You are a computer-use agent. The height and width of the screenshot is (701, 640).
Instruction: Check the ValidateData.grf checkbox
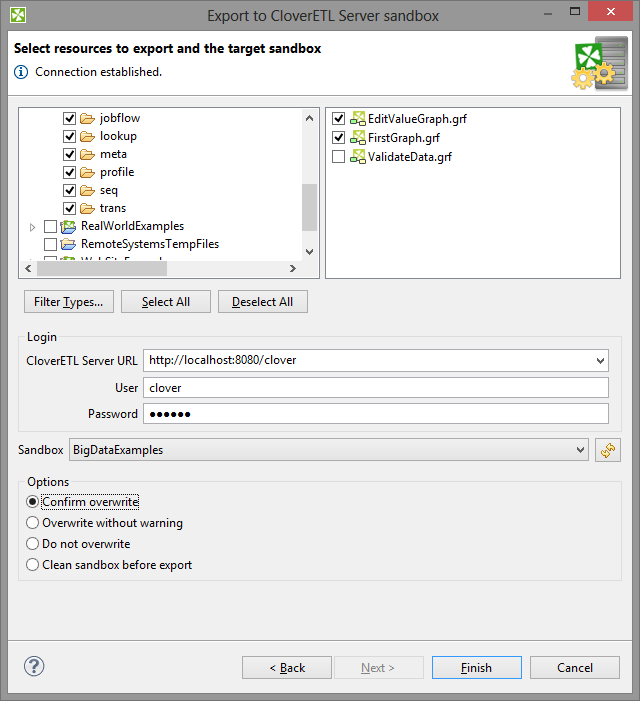(338, 156)
